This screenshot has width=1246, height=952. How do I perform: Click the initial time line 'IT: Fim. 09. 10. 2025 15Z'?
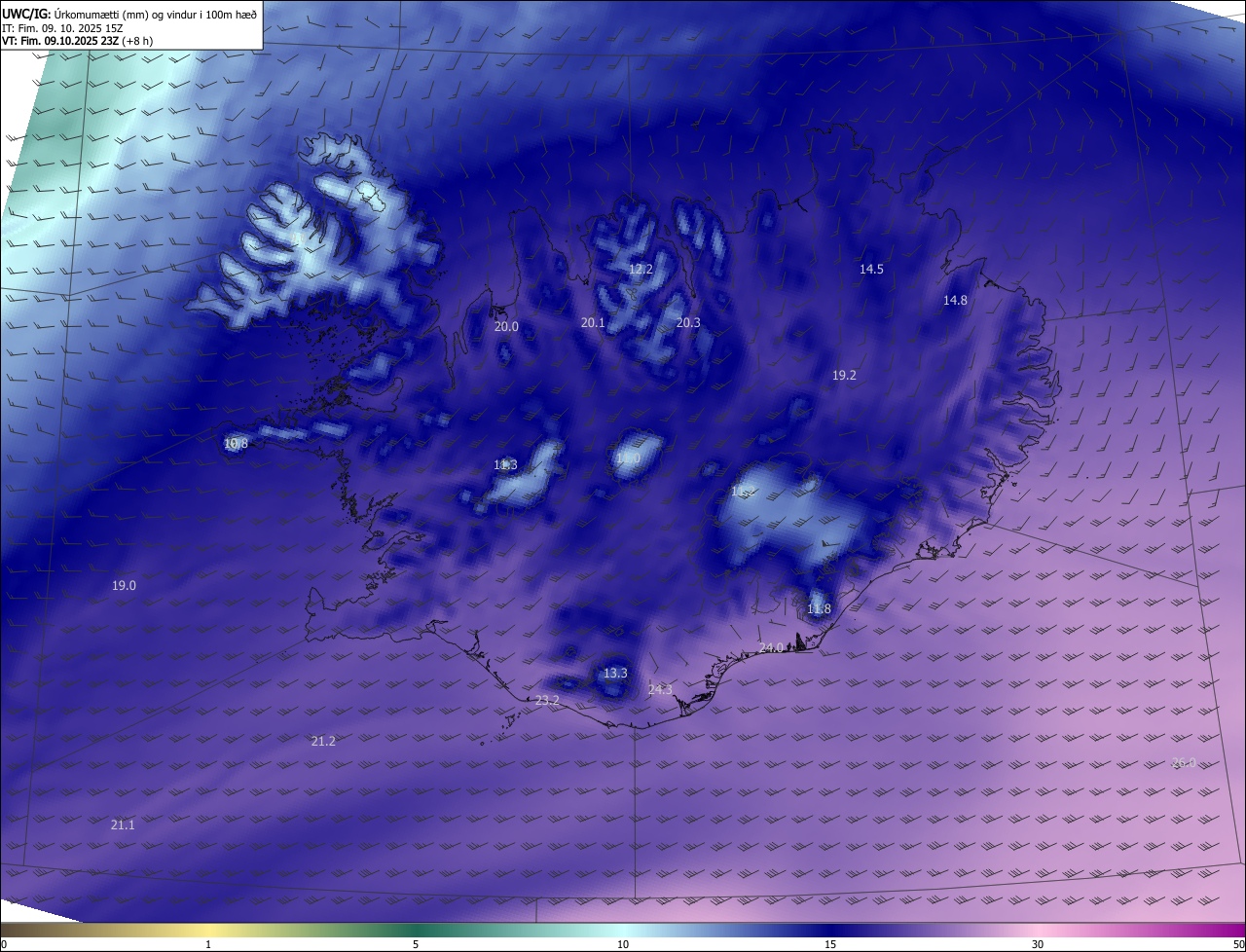[x=61, y=28]
